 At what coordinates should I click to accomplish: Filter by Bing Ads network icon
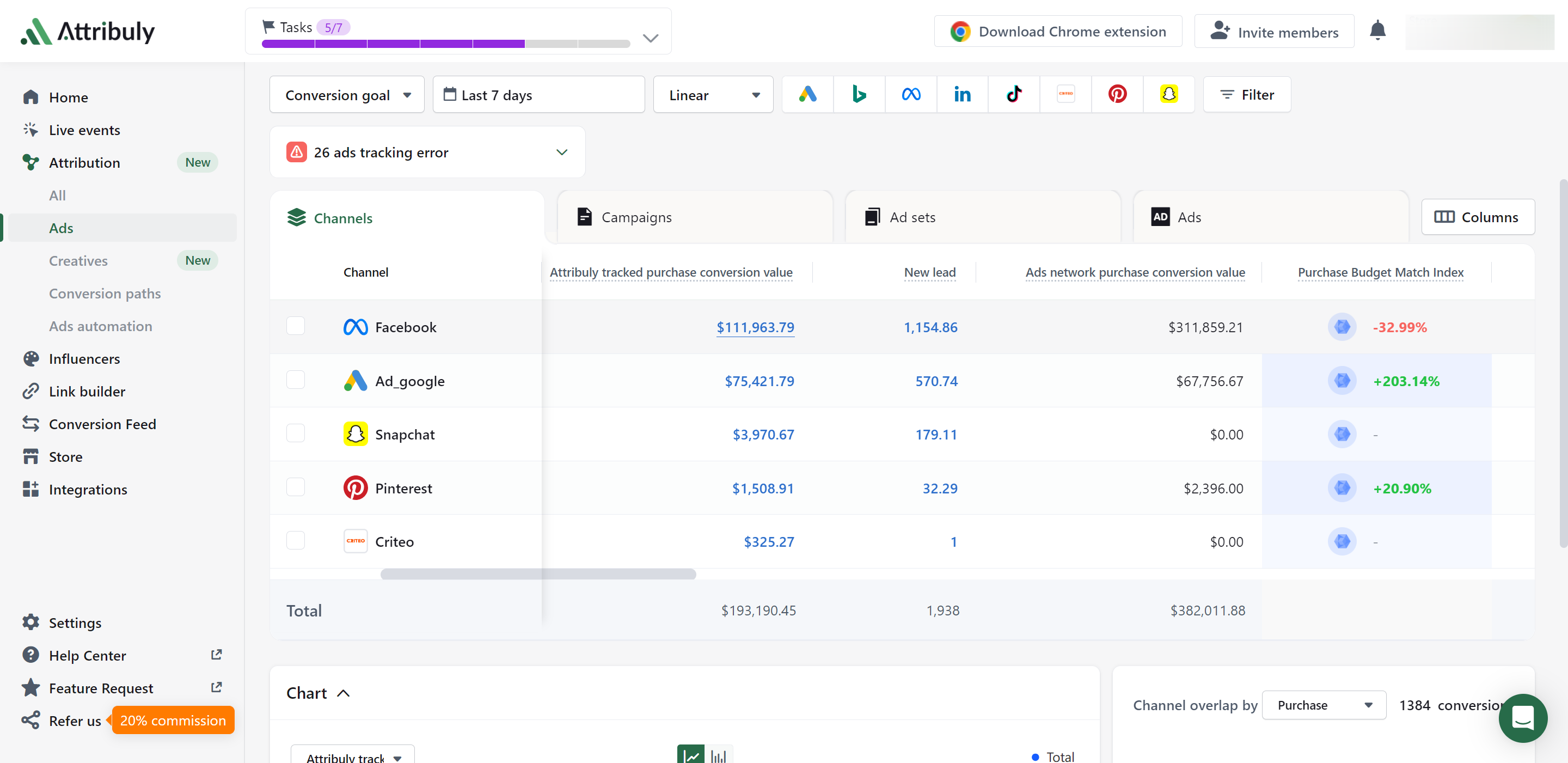click(859, 94)
